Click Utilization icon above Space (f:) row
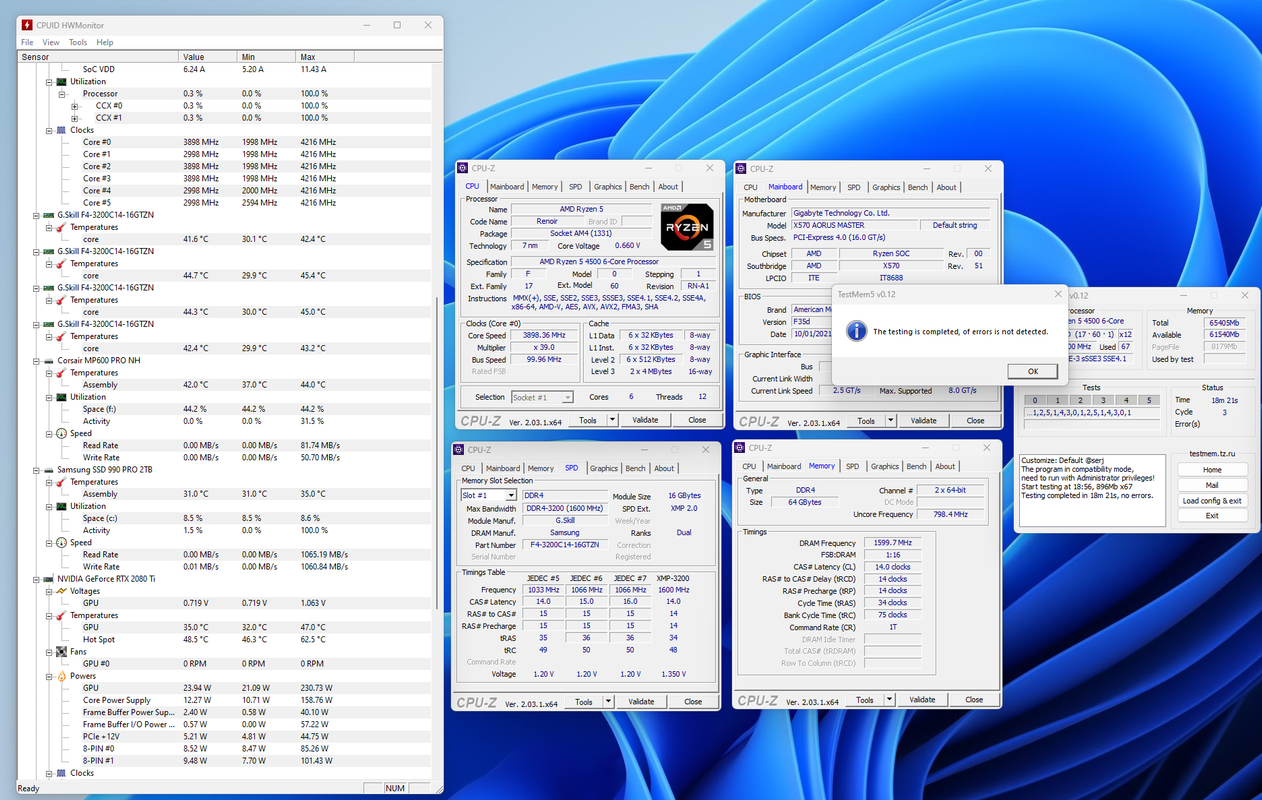This screenshot has width=1262, height=800. [x=62, y=397]
